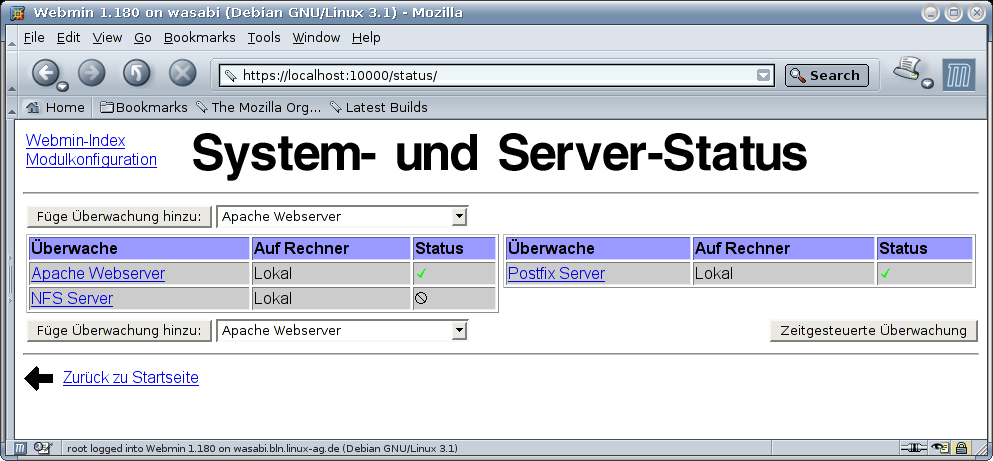
Task: Click the Forward navigation arrow
Action: (x=91, y=73)
